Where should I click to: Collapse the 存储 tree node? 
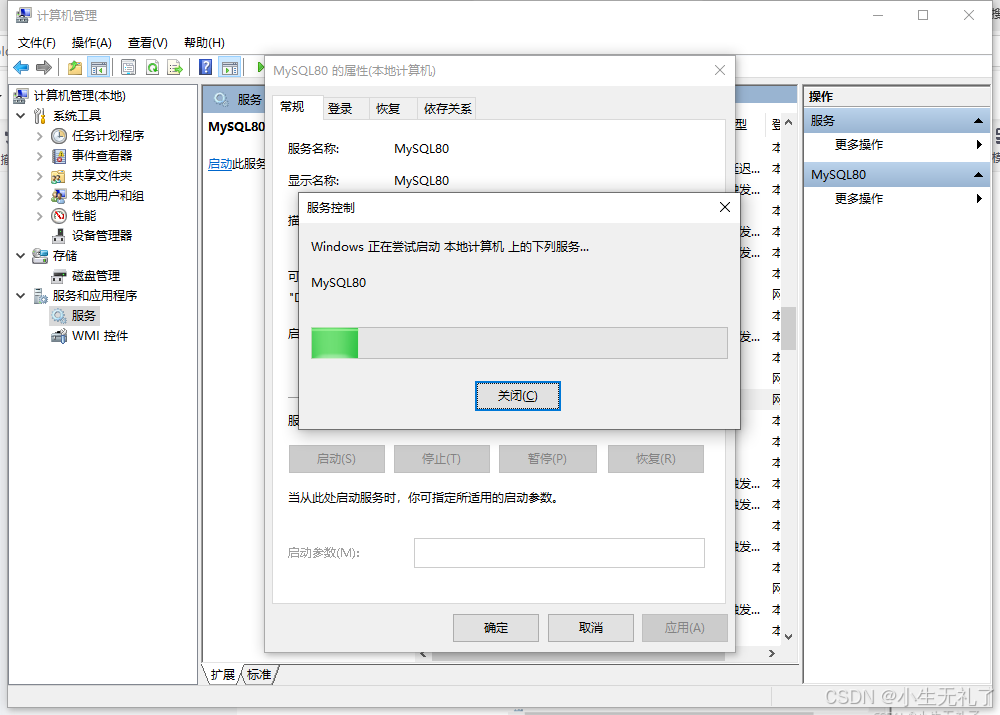coord(21,256)
